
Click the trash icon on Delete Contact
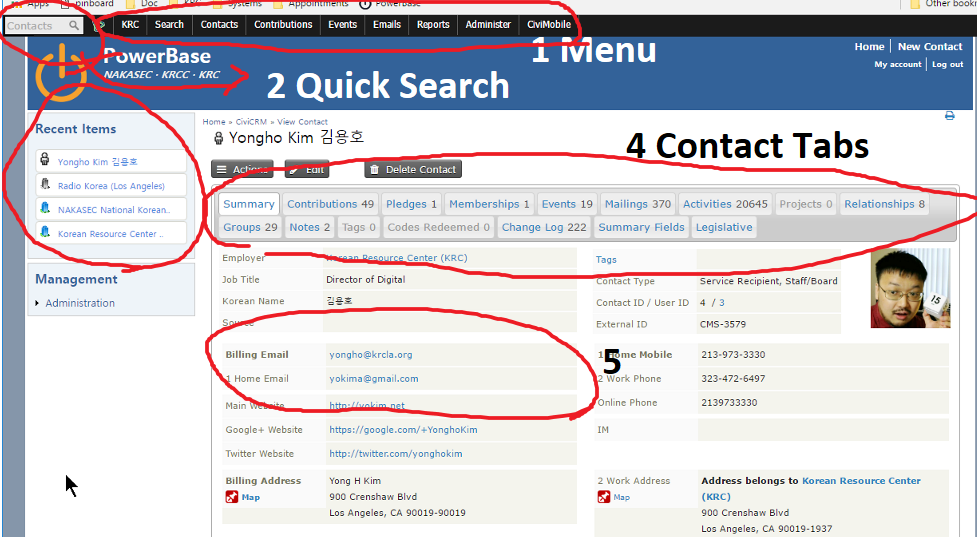pos(374,169)
